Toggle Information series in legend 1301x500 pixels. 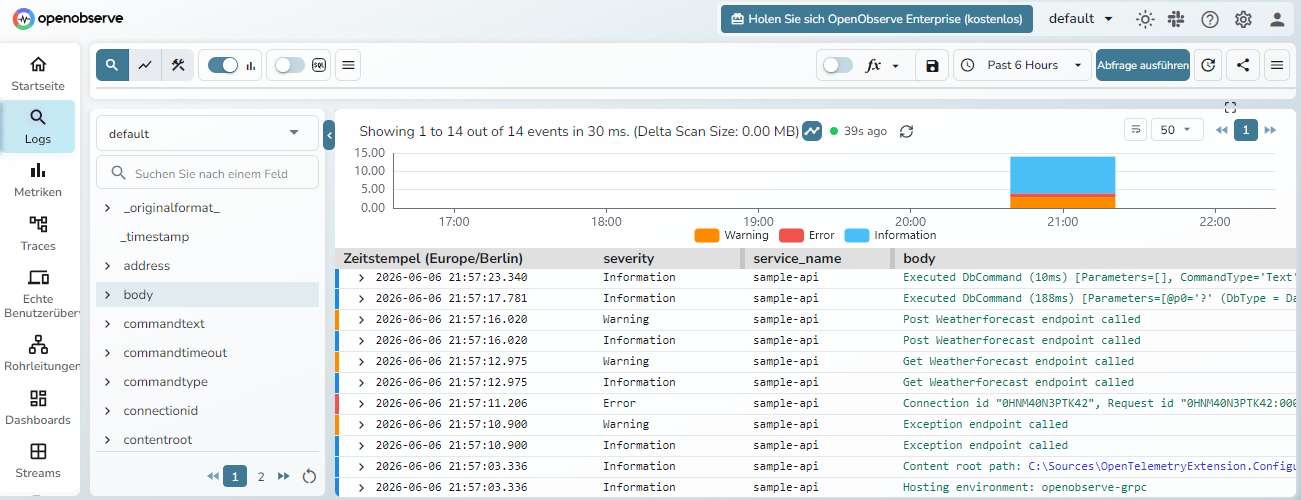(x=890, y=235)
